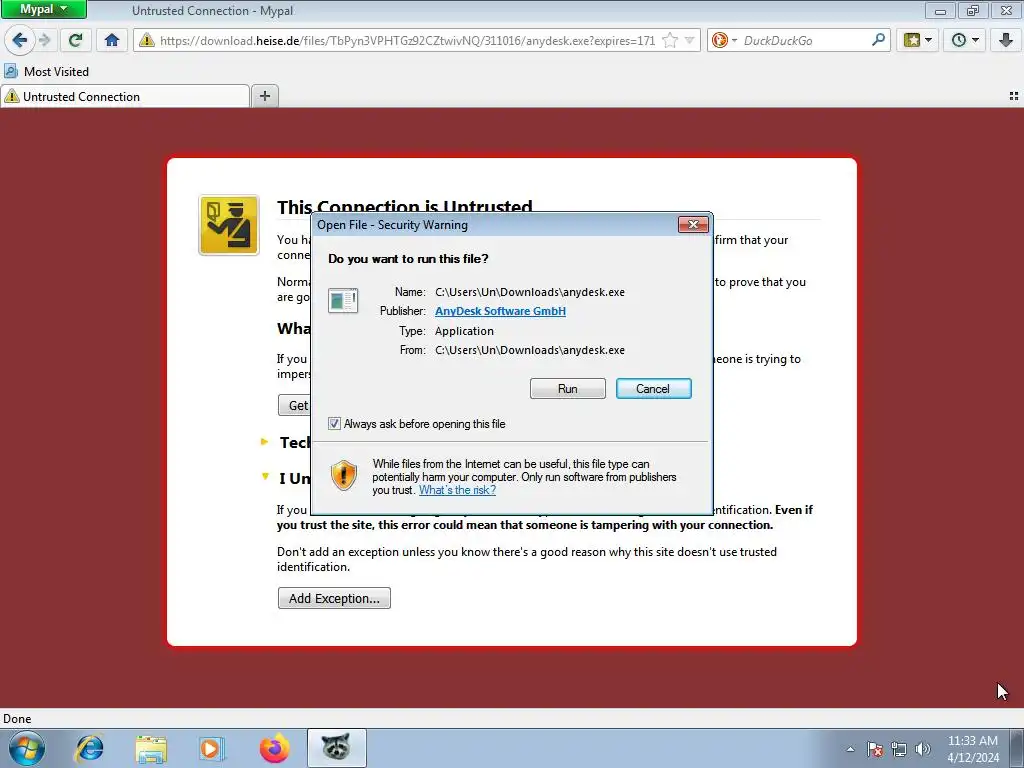The width and height of the screenshot is (1024, 768).
Task: Click the partially hidden Get button on the page
Action: pos(295,405)
